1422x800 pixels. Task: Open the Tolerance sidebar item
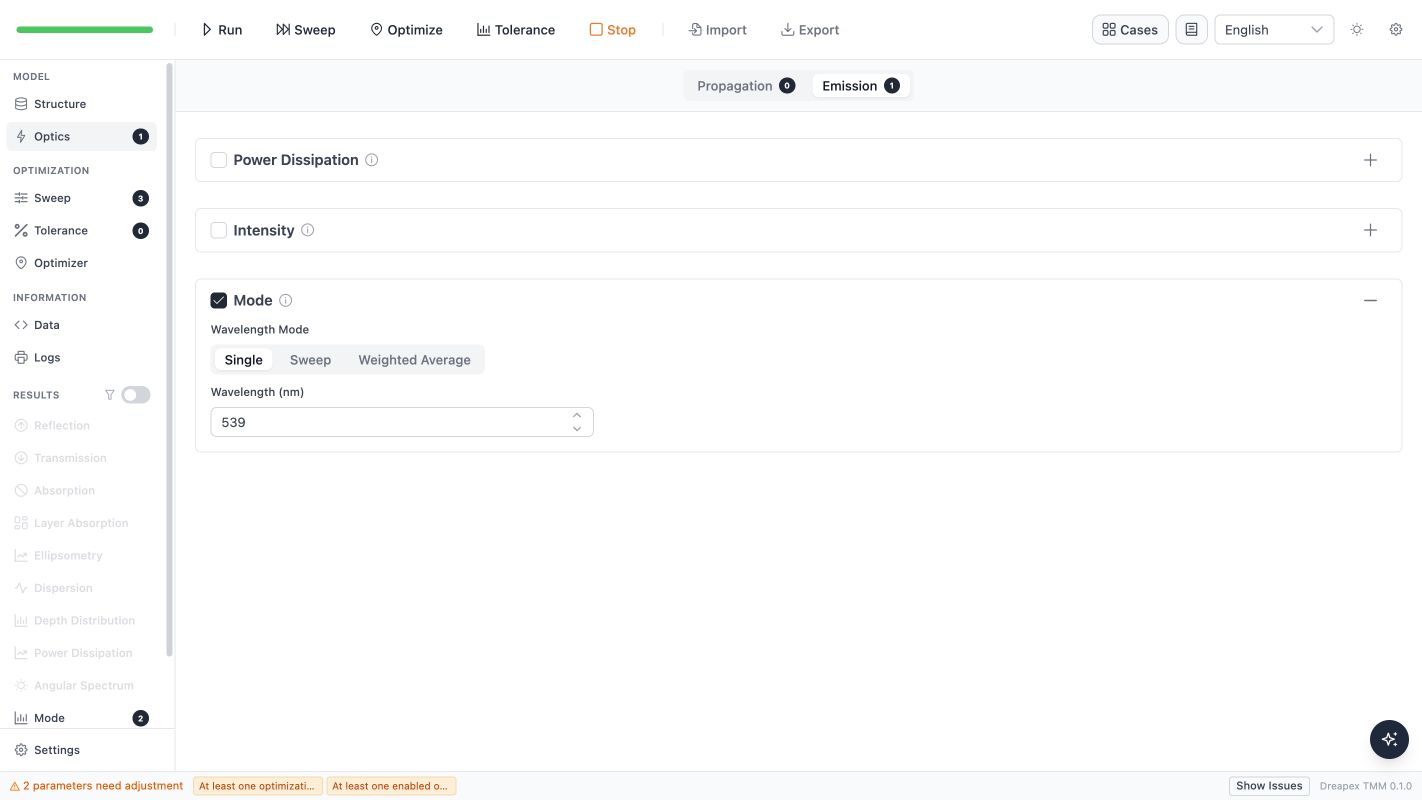[82, 230]
